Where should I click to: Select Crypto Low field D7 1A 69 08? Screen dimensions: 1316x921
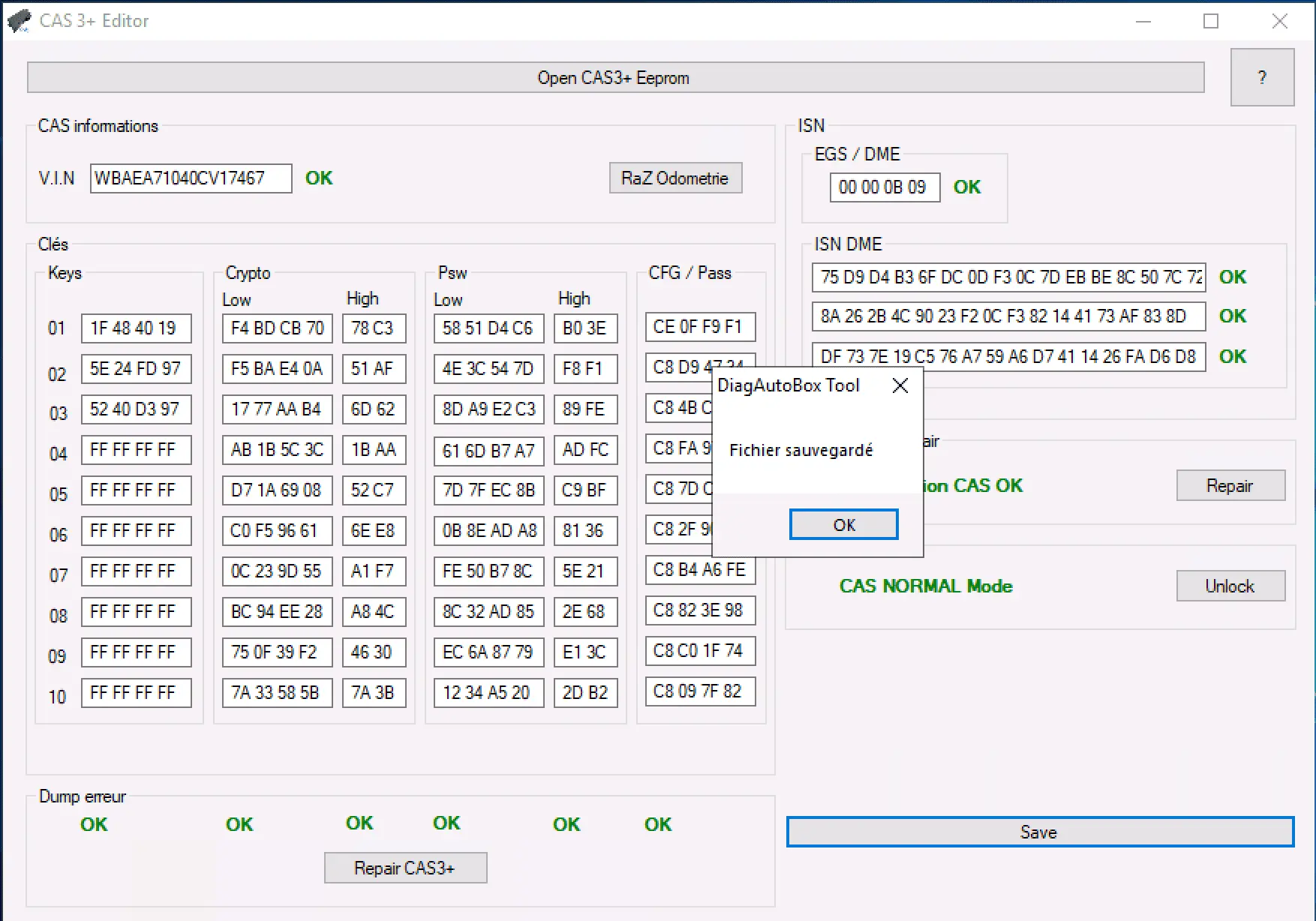[x=277, y=490]
